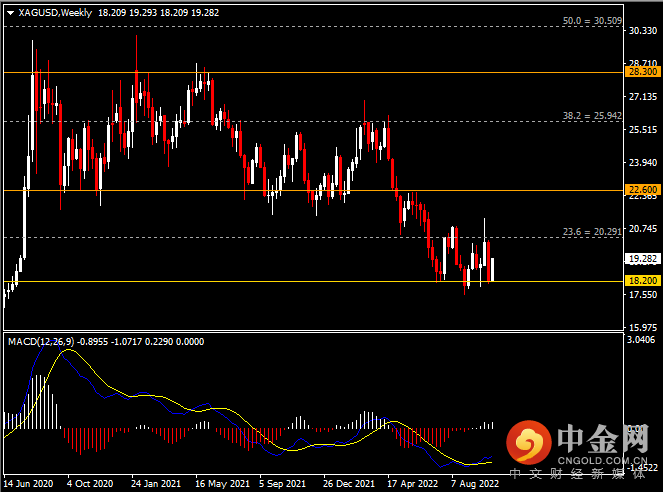Viewport: 663px width, 492px height.
Task: Click the 18.200 yellow price tag
Action: pyautogui.click(x=643, y=280)
